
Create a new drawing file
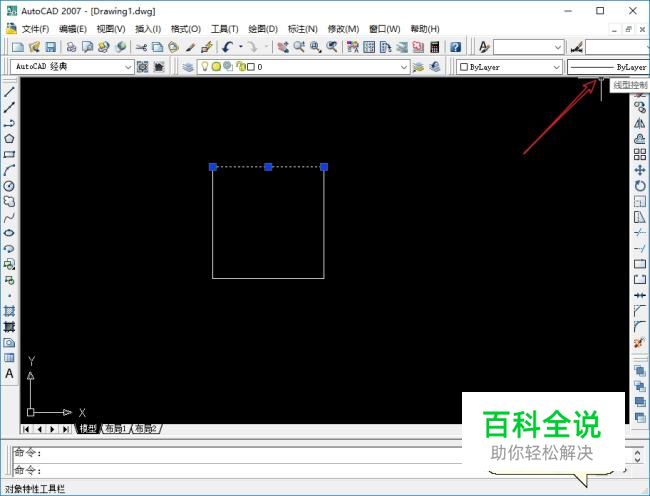click(17, 47)
